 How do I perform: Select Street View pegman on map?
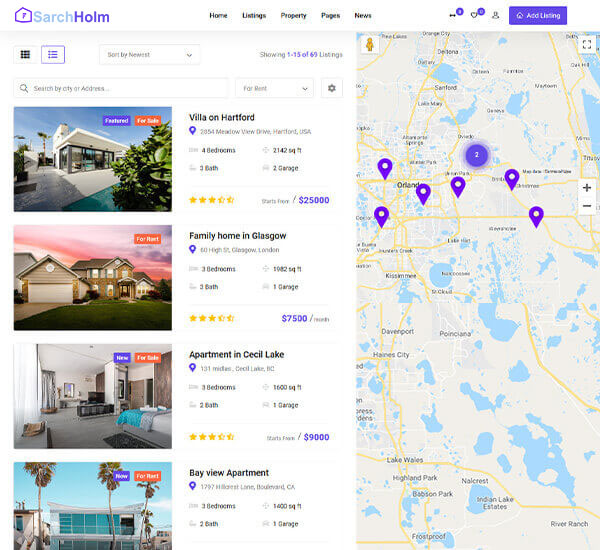(x=370, y=44)
